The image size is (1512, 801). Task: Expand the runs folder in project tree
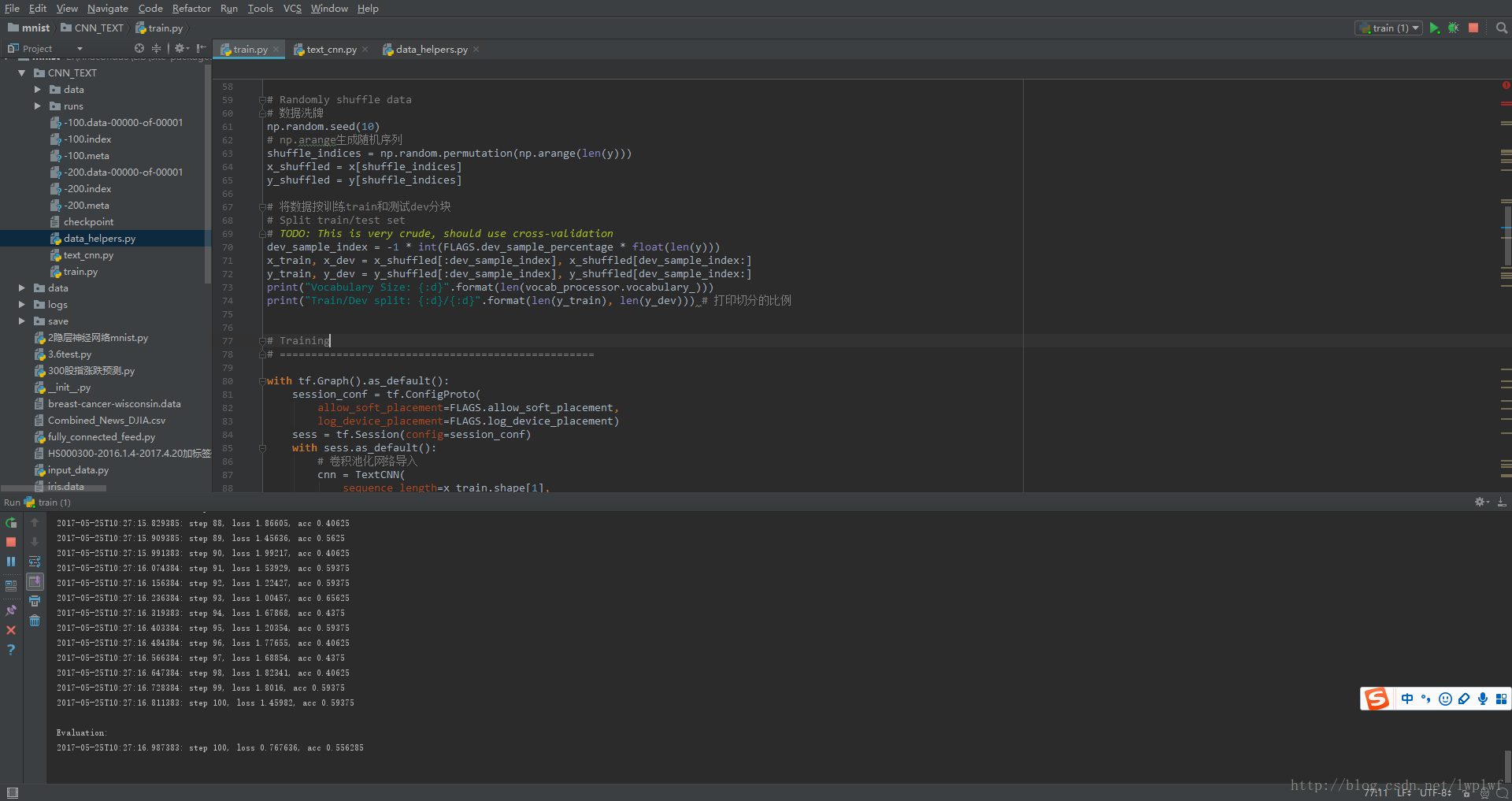pos(38,106)
